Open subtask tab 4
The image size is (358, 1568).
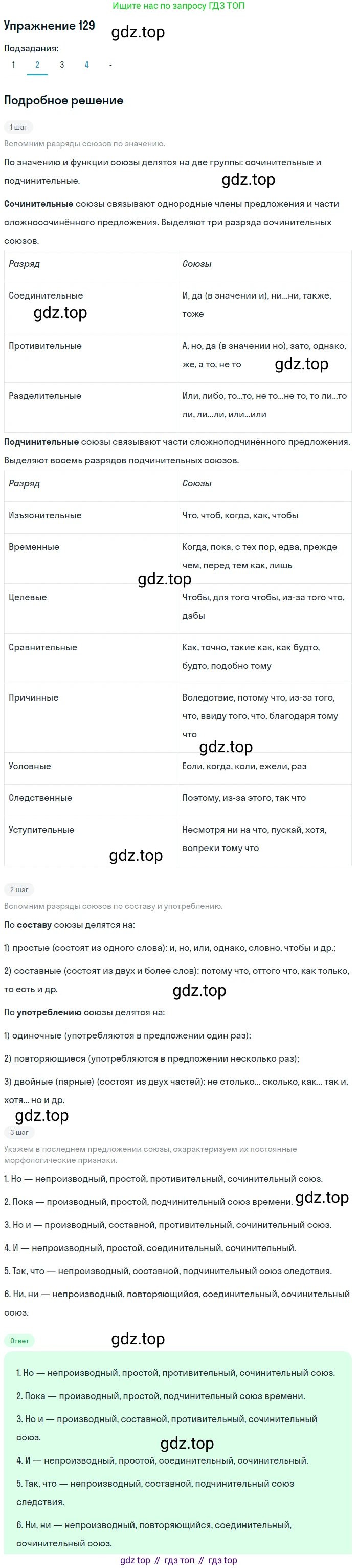click(86, 65)
